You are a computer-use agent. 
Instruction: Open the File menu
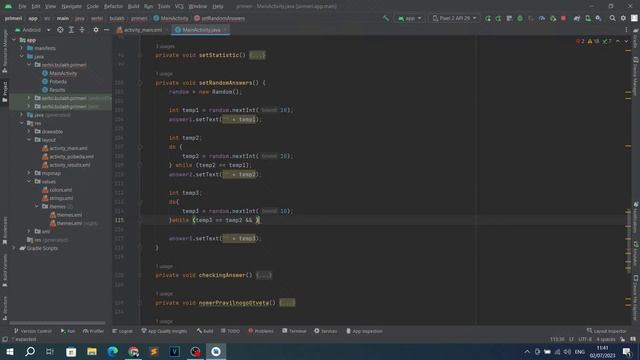point(22,7)
